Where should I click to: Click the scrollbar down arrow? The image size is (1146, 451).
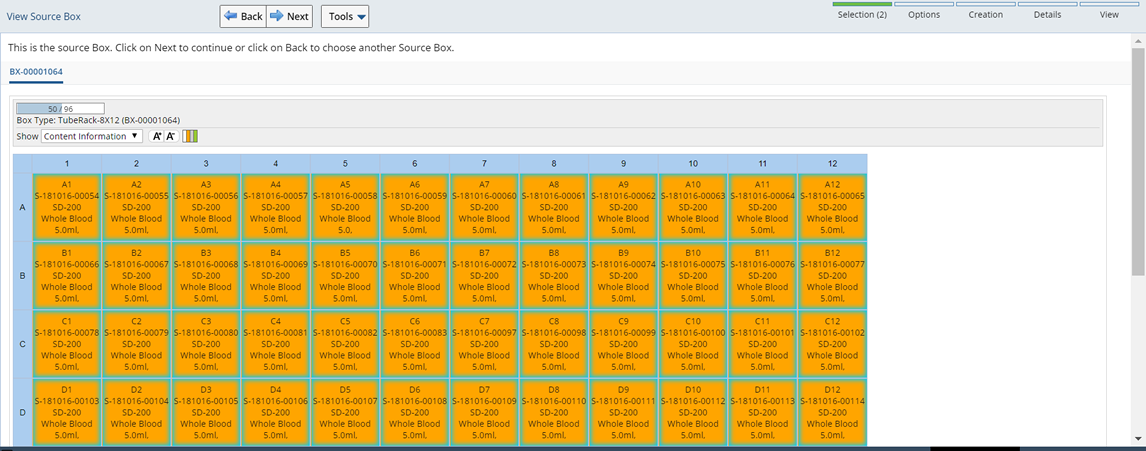(1138, 437)
